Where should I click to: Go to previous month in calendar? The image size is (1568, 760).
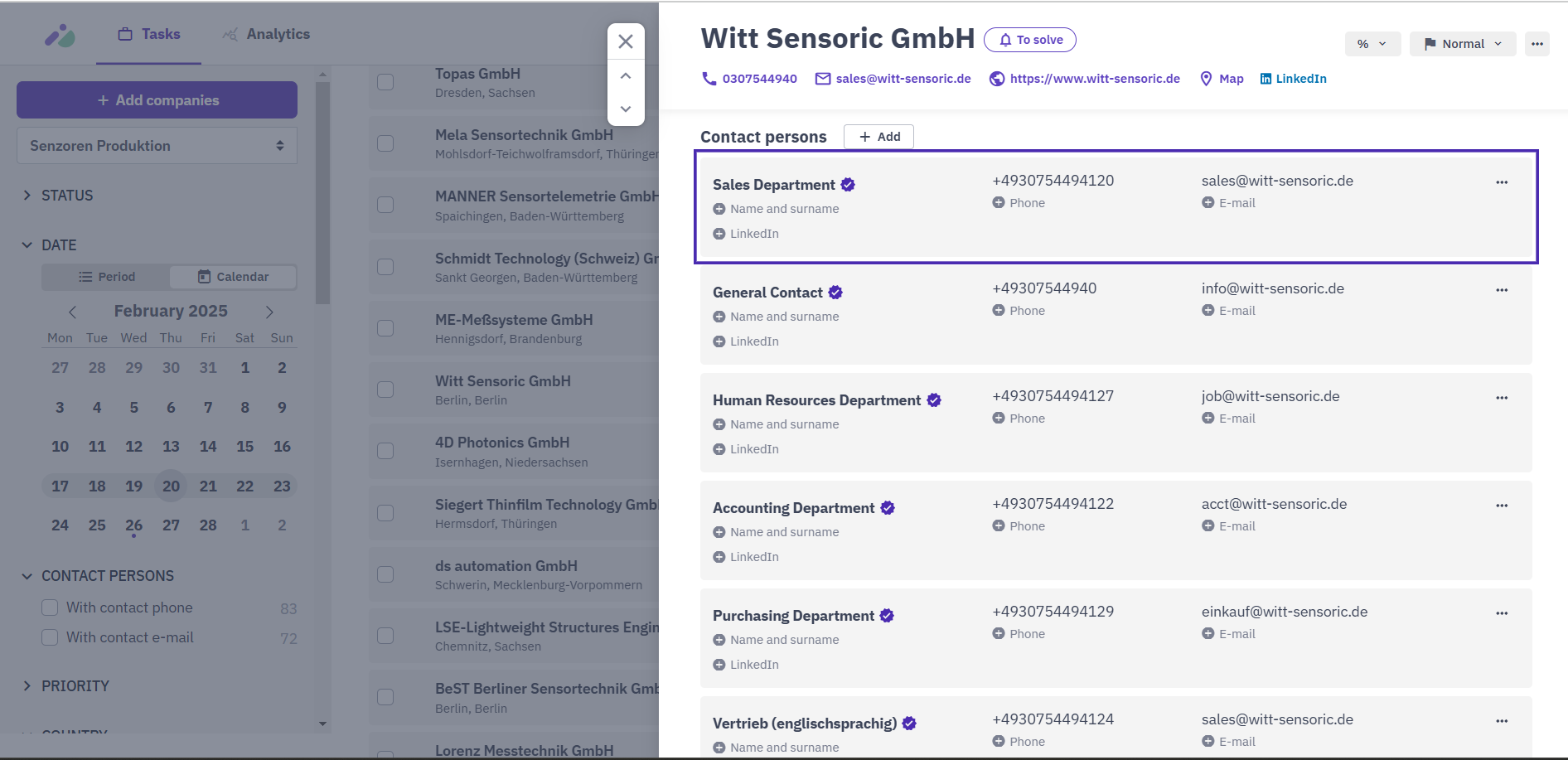tap(72, 312)
